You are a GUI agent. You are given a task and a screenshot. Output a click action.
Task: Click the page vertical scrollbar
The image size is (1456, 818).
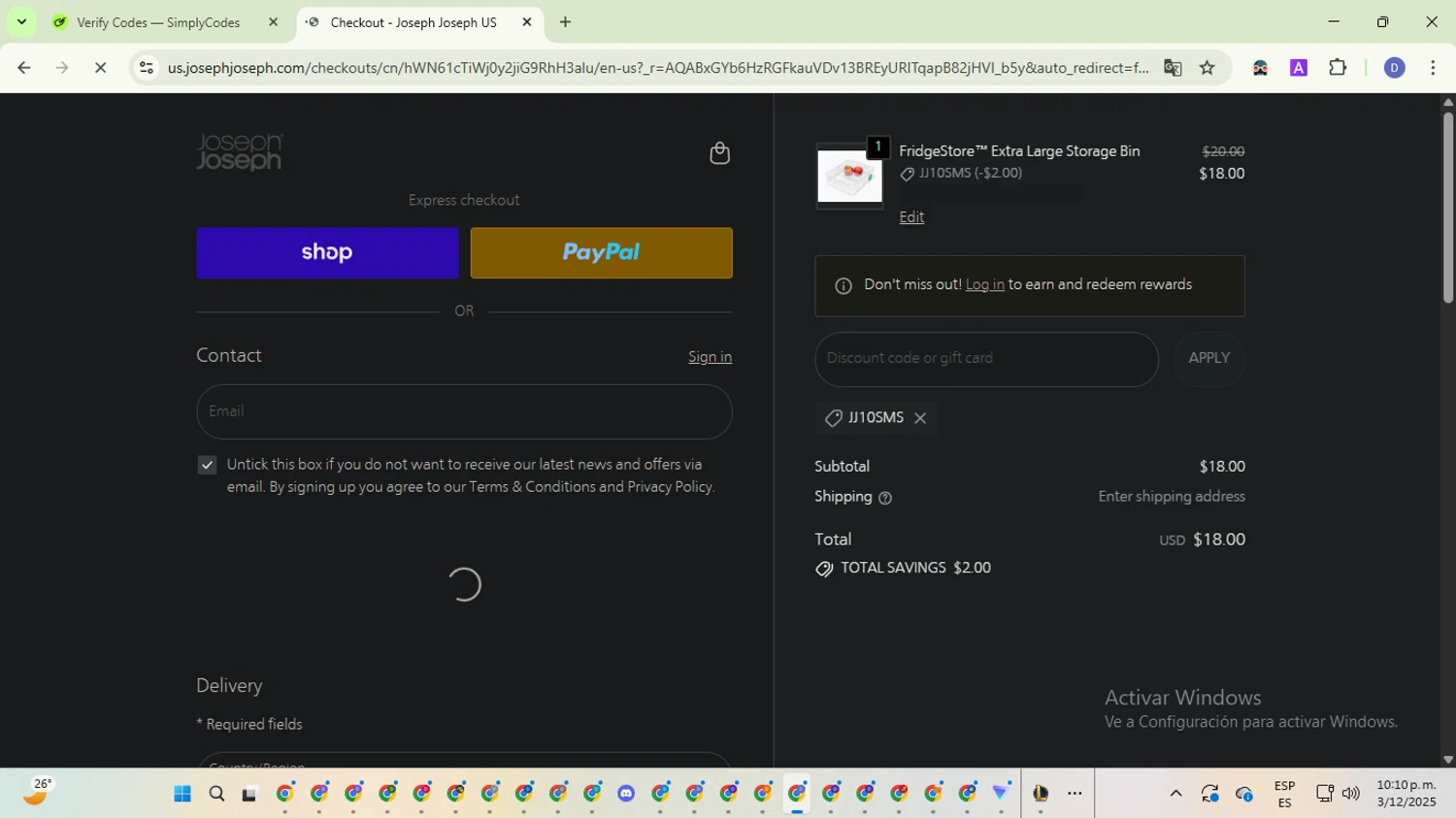pyautogui.click(x=1448, y=209)
